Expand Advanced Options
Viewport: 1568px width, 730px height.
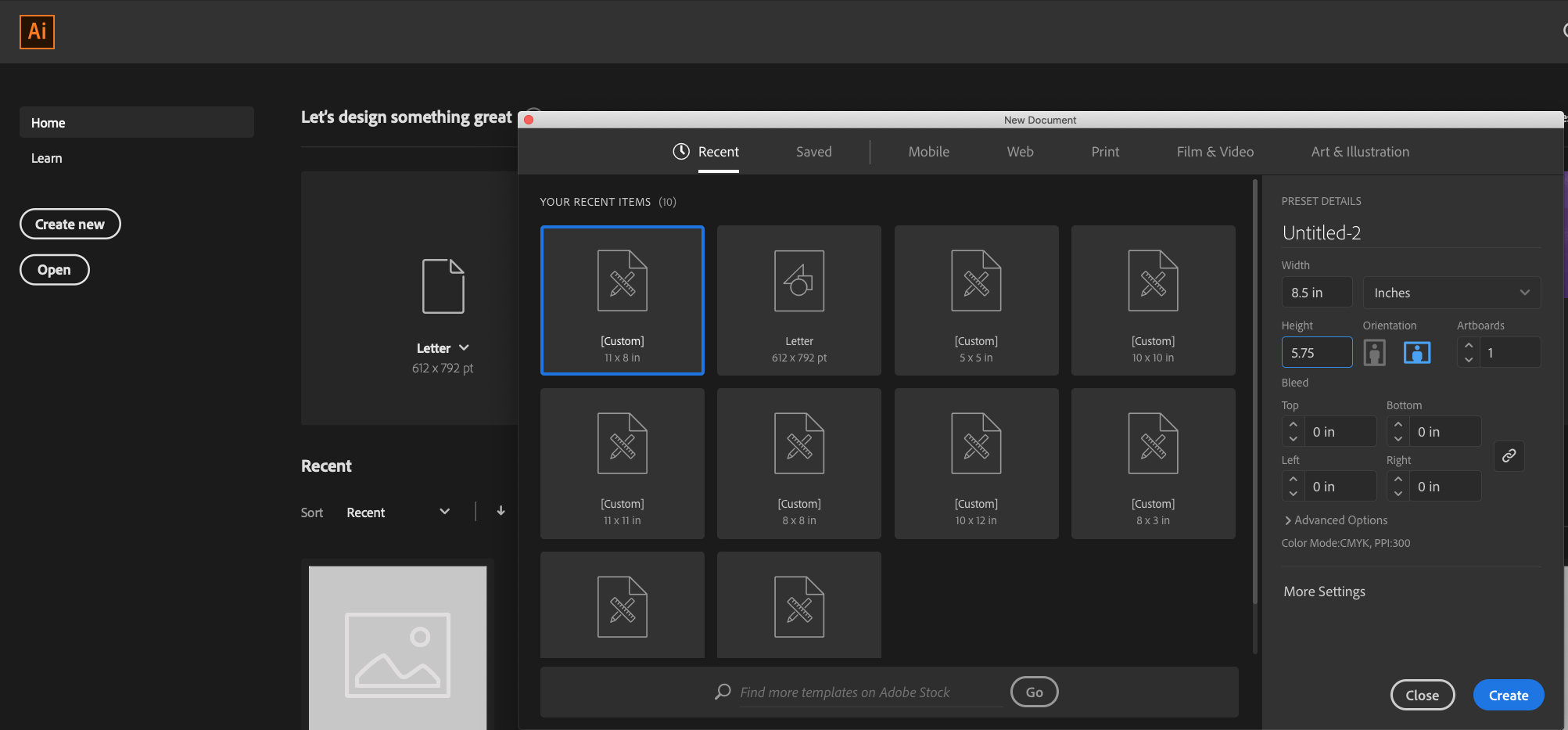coord(1336,520)
